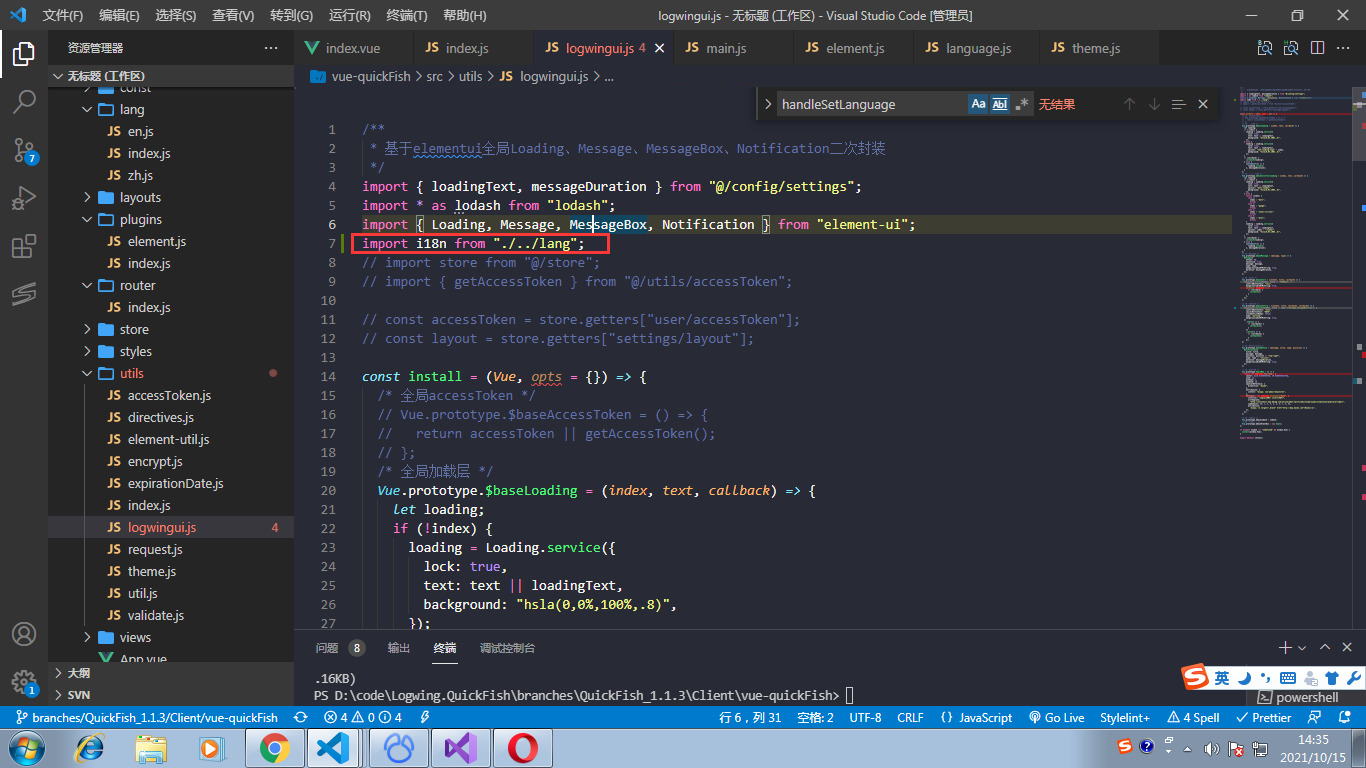Toggle regular expression search option
The image size is (1366, 768).
pyautogui.click(x=1021, y=104)
